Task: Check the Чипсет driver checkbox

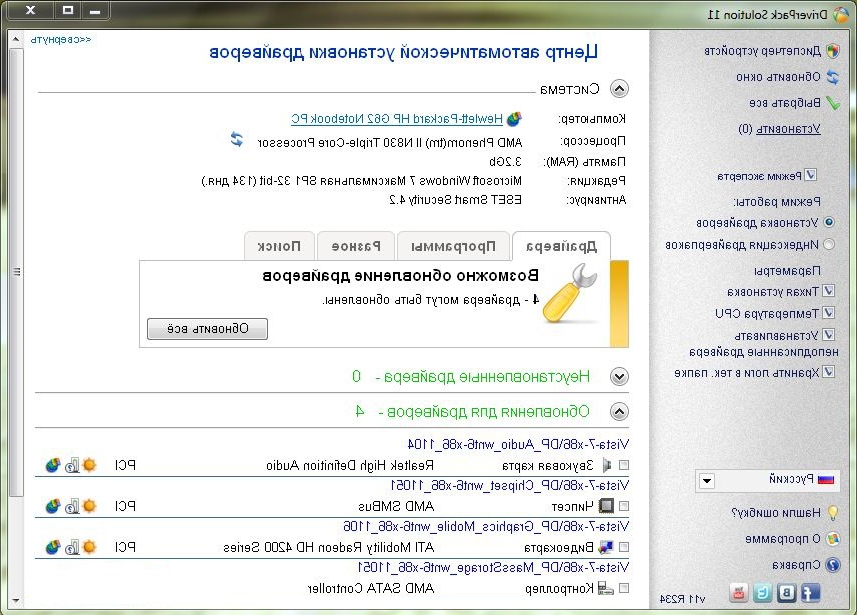Action: [624, 506]
